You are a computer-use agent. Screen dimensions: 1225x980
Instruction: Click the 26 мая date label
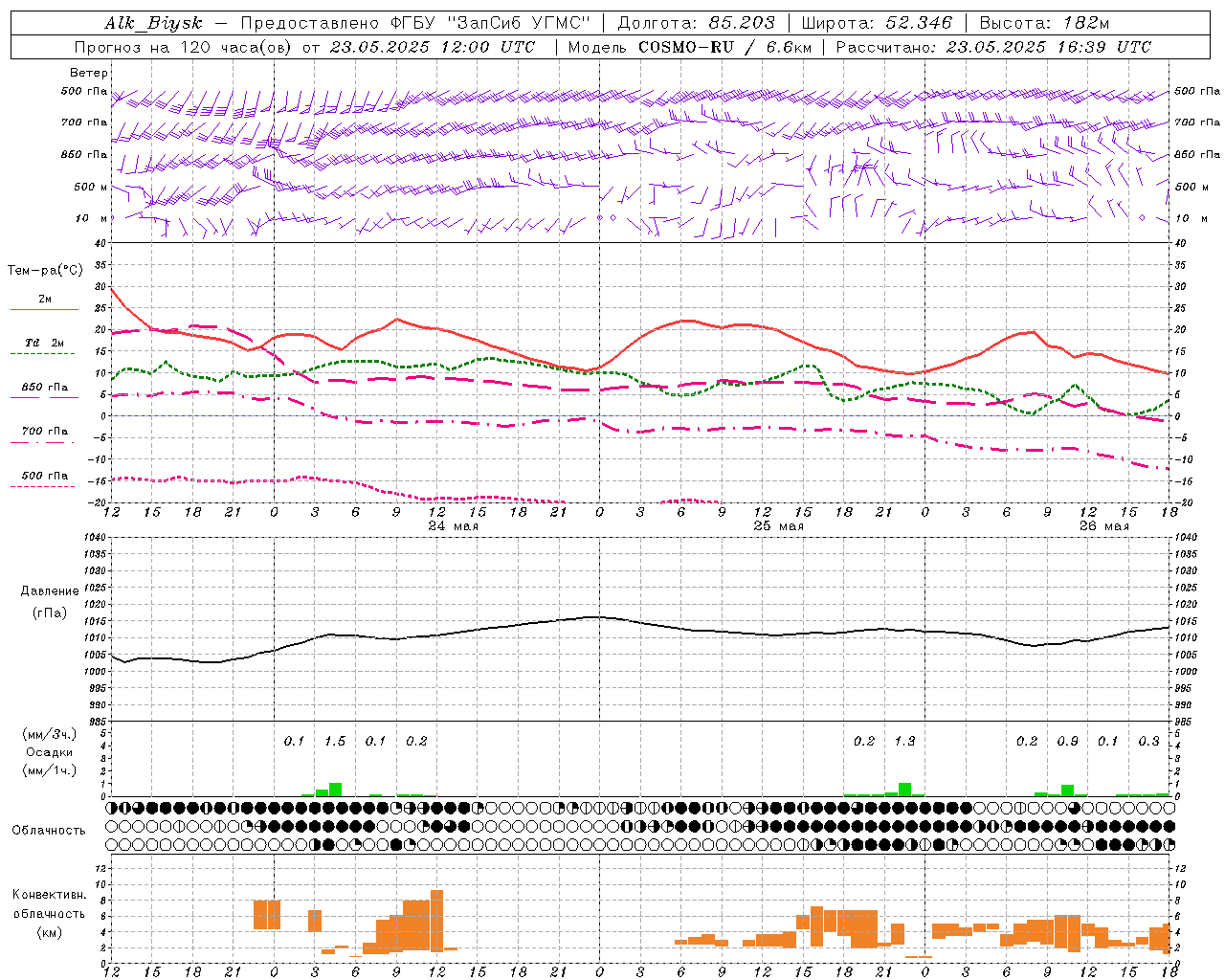1104,526
